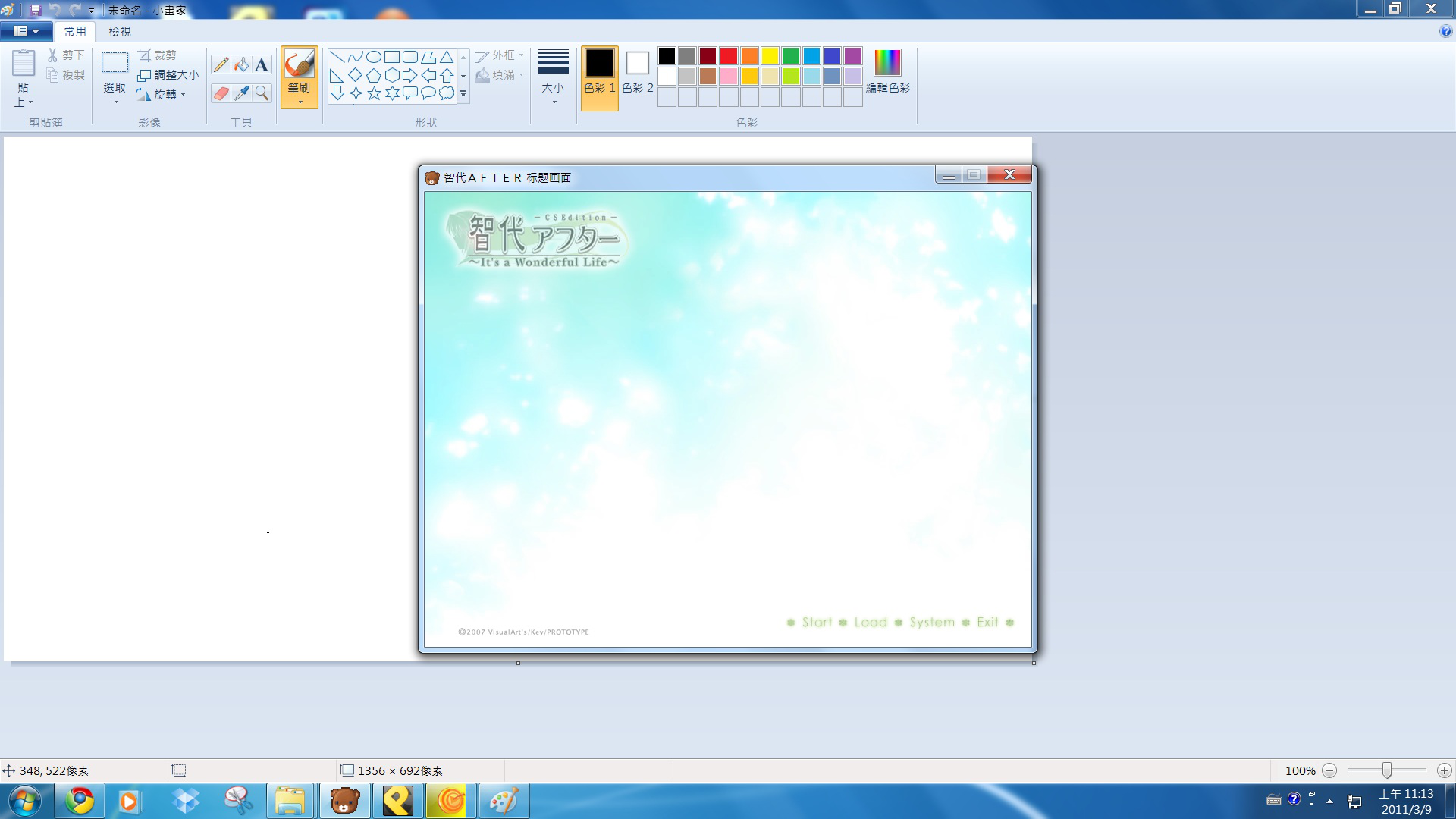Click the Resize (調整大小) button
The width and height of the screenshot is (1456, 819).
[168, 75]
